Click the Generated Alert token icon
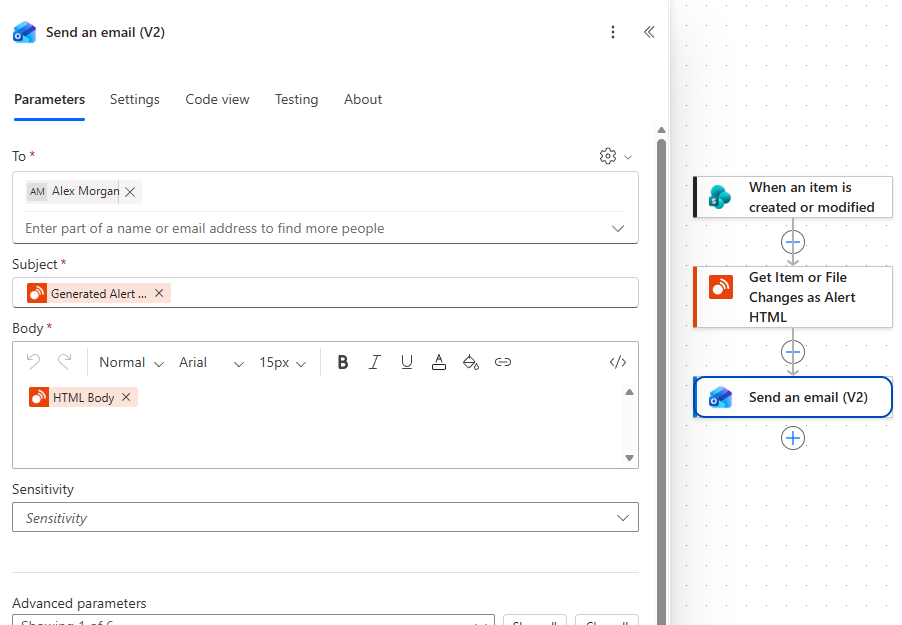Screen dimensions: 902x625 [x=37, y=293]
